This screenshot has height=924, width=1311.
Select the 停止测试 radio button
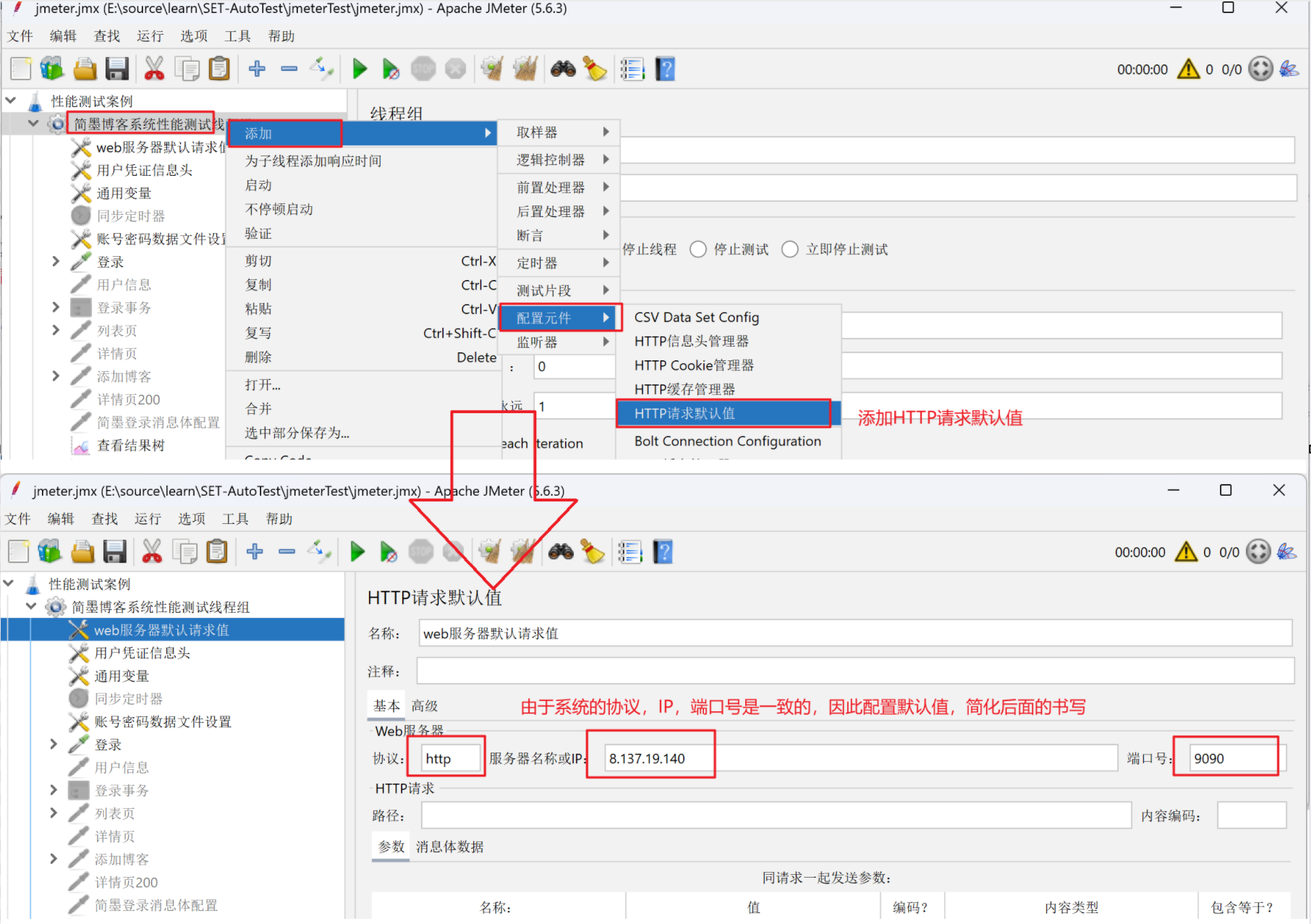point(698,249)
